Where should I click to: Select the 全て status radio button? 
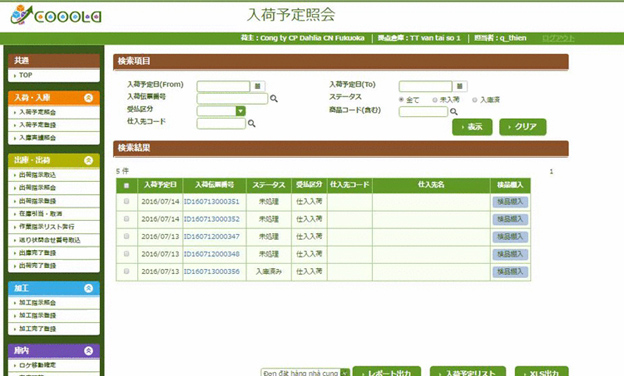pos(402,99)
